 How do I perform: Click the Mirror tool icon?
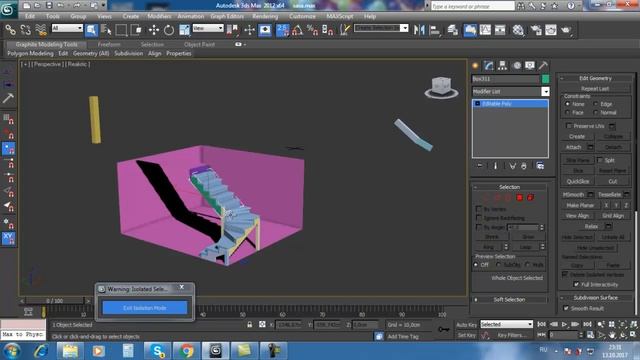click(x=419, y=30)
